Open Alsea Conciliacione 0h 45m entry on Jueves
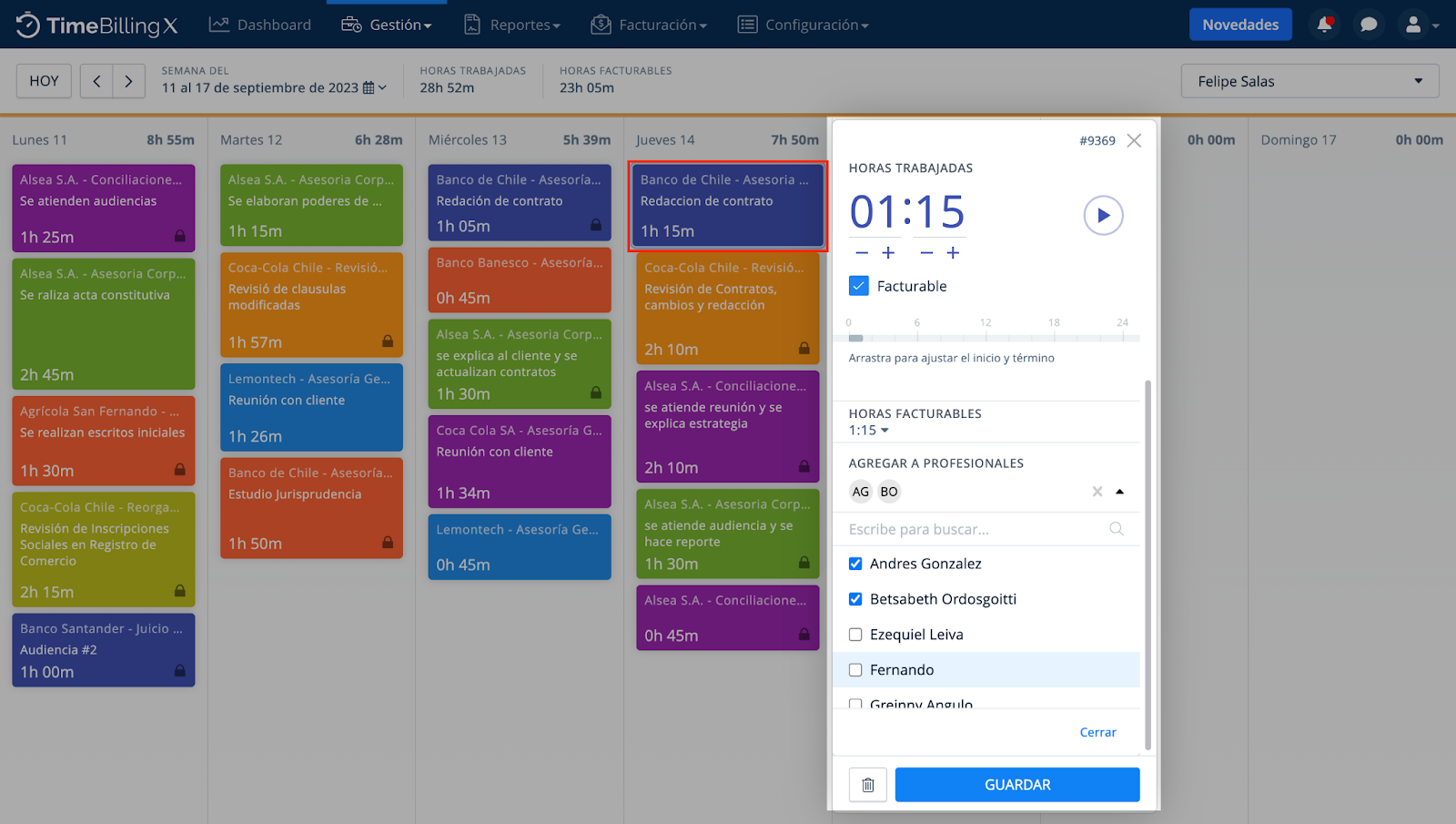Viewport: 1456px width, 824px height. tap(728, 618)
